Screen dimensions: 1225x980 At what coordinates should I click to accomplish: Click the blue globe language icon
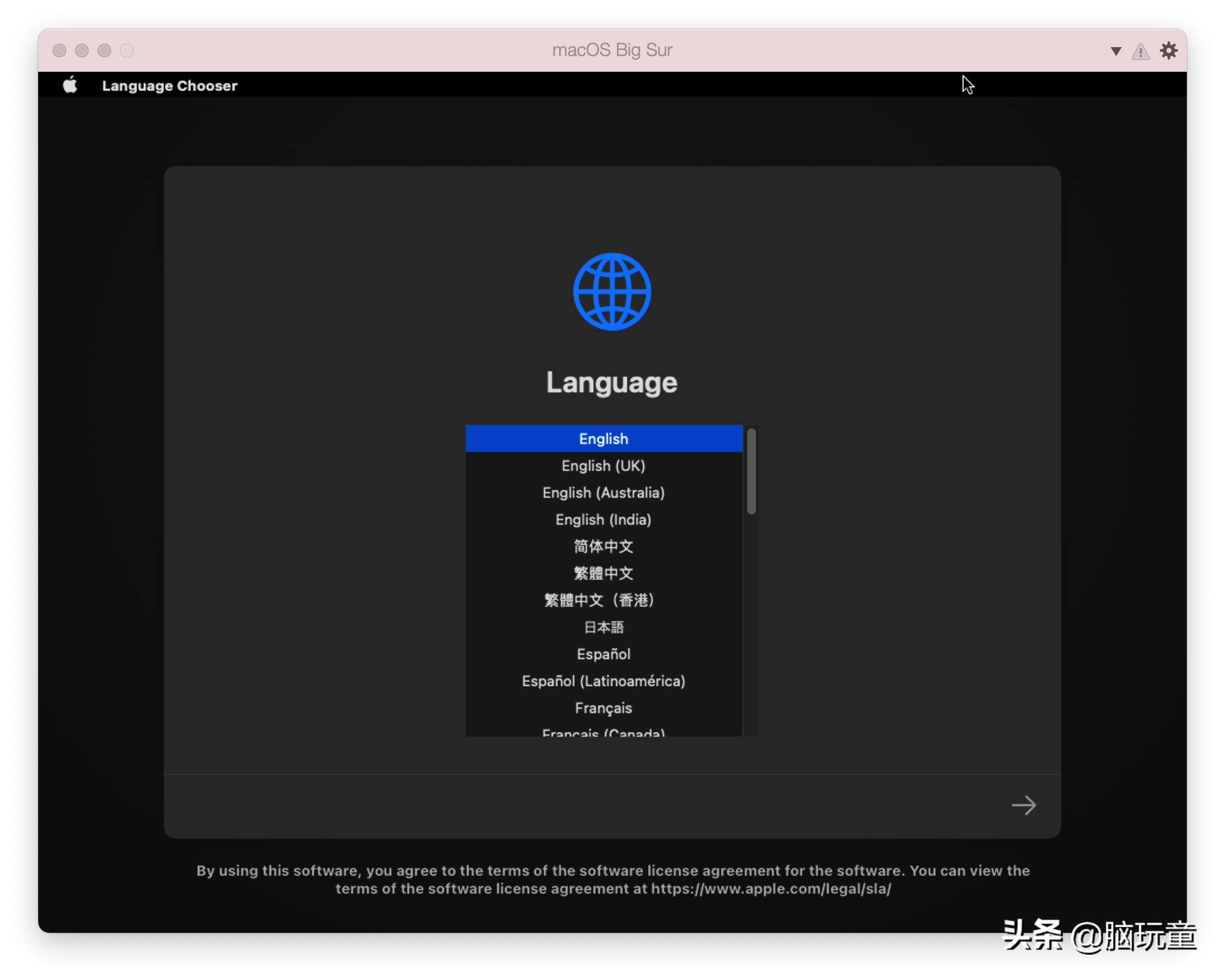612,292
